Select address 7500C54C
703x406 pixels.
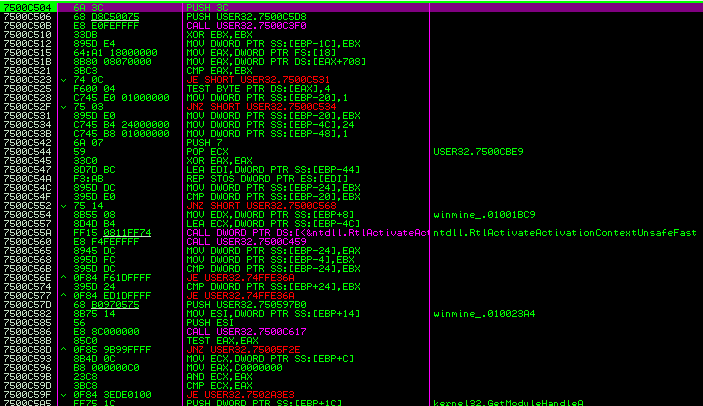coord(27,187)
